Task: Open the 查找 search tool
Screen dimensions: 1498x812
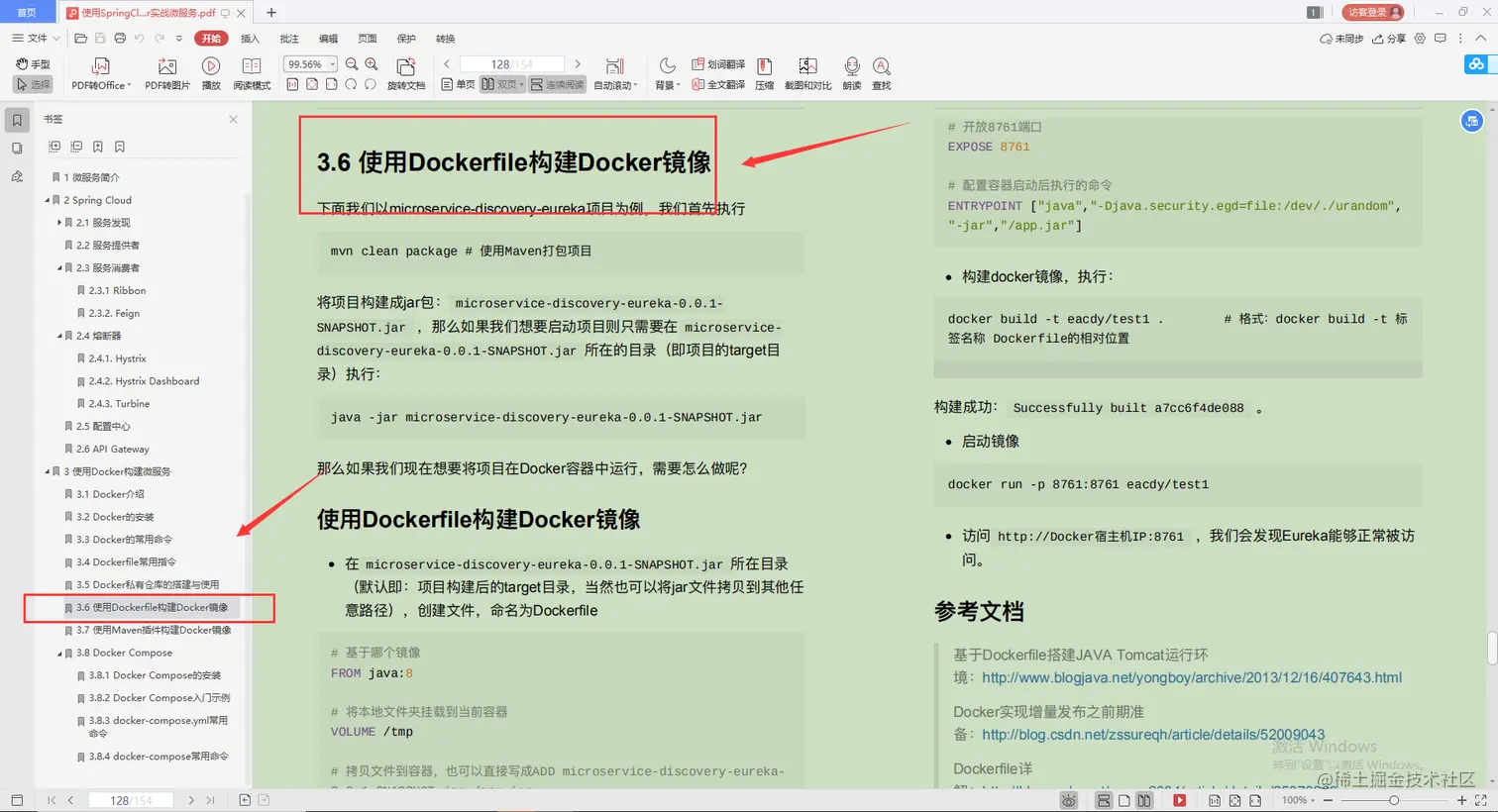Action: coord(880,69)
